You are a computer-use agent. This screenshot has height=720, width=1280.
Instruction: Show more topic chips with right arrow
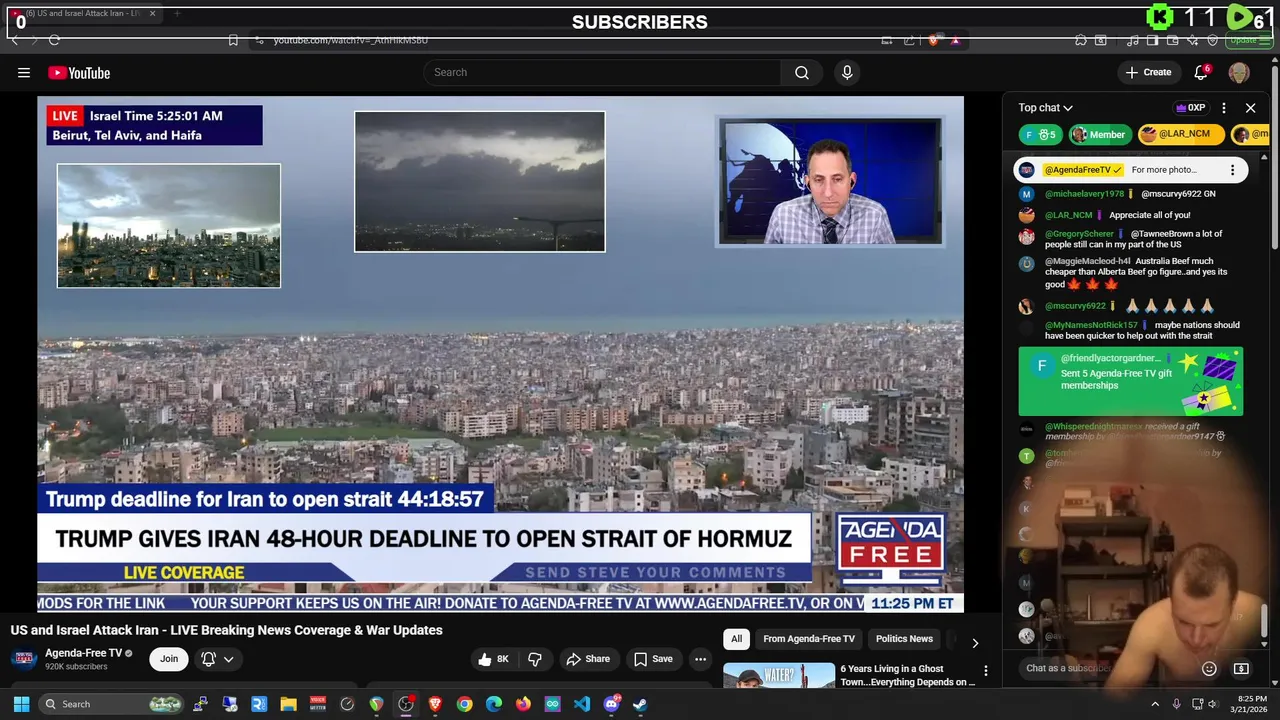point(975,643)
